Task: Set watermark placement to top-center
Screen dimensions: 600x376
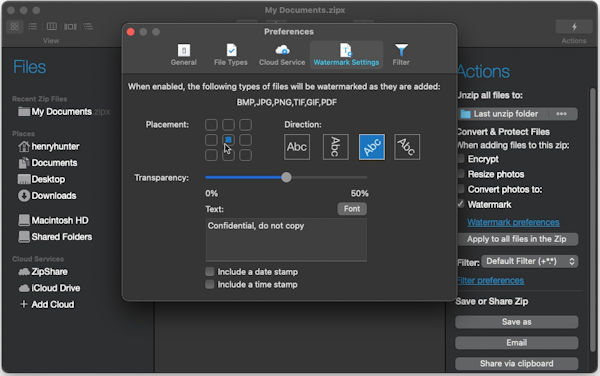Action: (x=228, y=125)
